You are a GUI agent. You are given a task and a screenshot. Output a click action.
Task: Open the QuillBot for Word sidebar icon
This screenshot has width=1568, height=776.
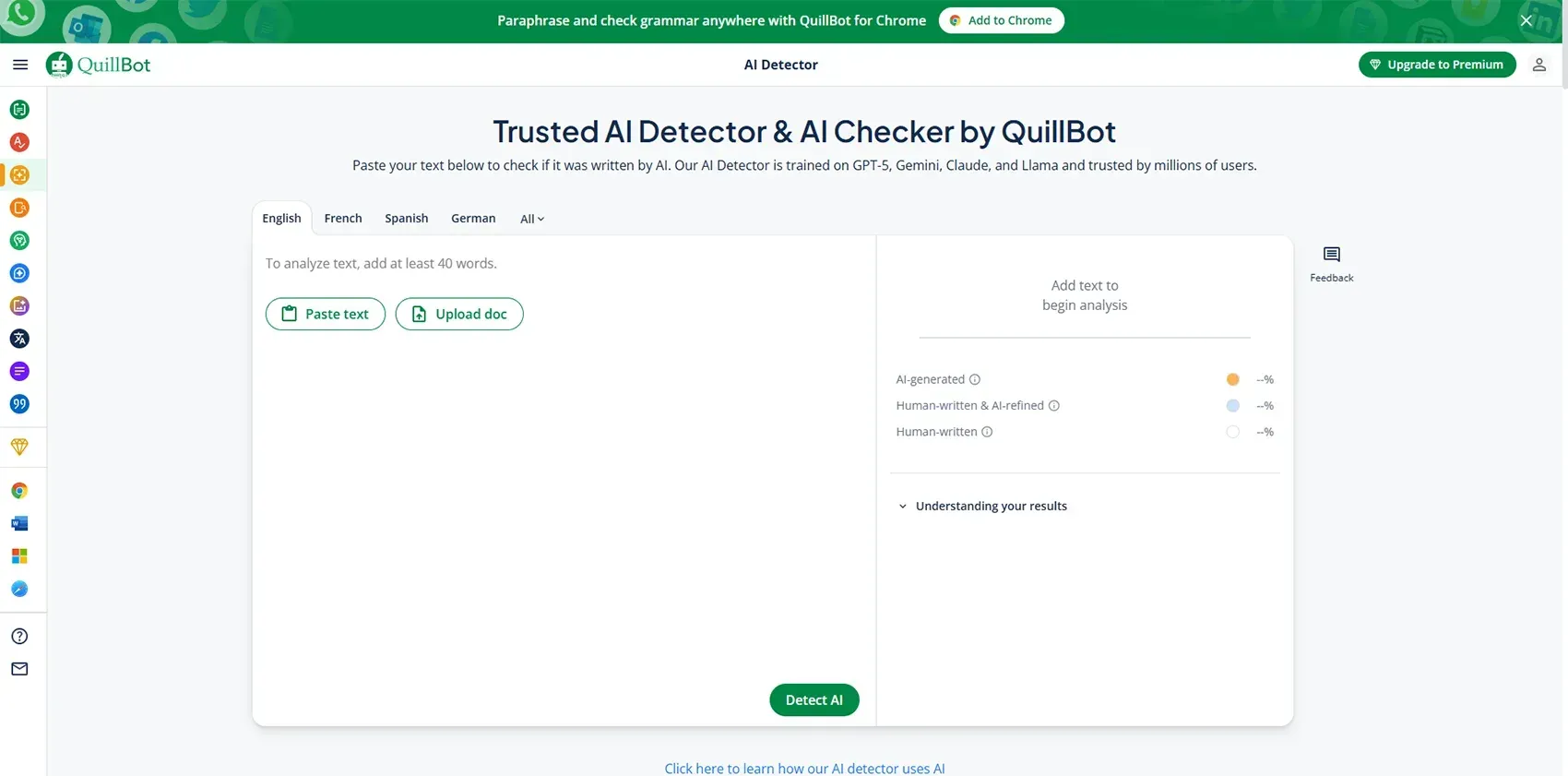point(19,524)
